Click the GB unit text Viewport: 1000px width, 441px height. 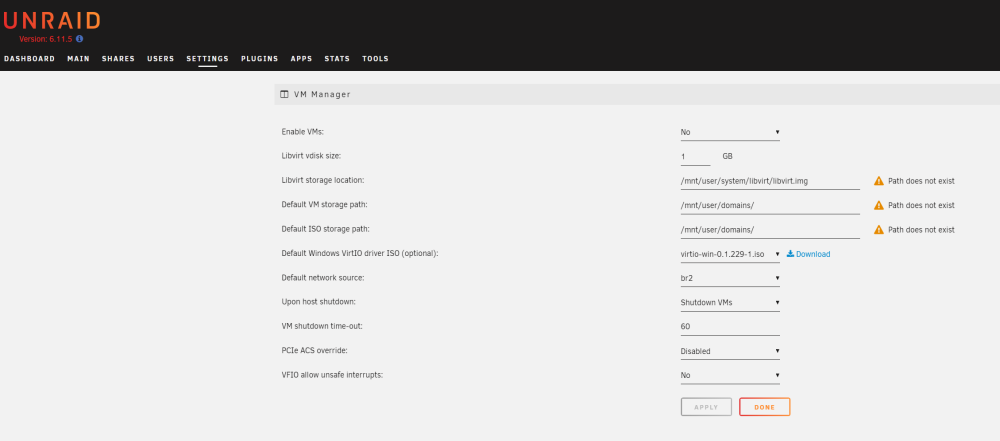(x=728, y=156)
